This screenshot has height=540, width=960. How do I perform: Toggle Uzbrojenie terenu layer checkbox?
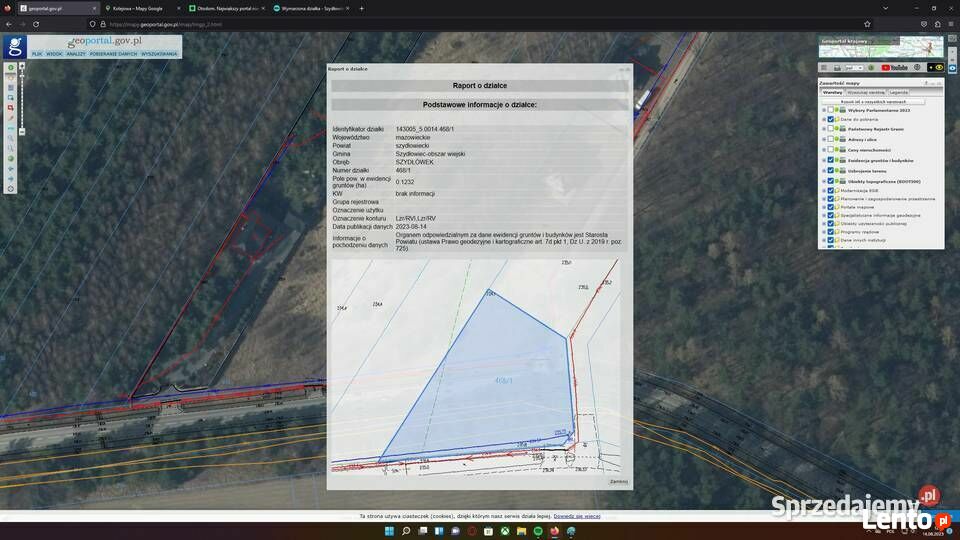(831, 171)
